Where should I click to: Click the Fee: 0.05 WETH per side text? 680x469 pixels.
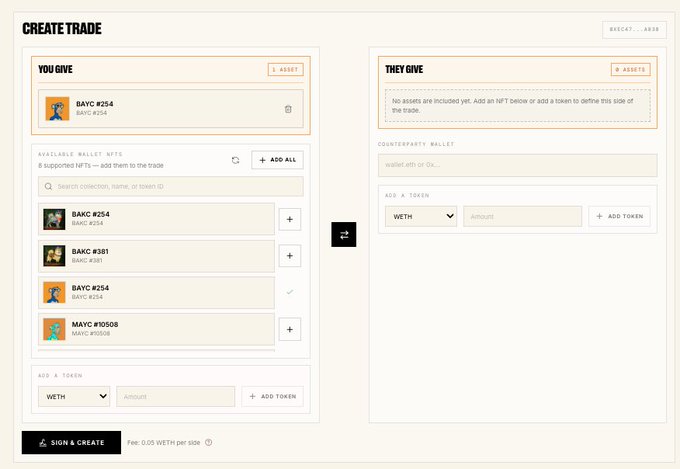[163, 443]
